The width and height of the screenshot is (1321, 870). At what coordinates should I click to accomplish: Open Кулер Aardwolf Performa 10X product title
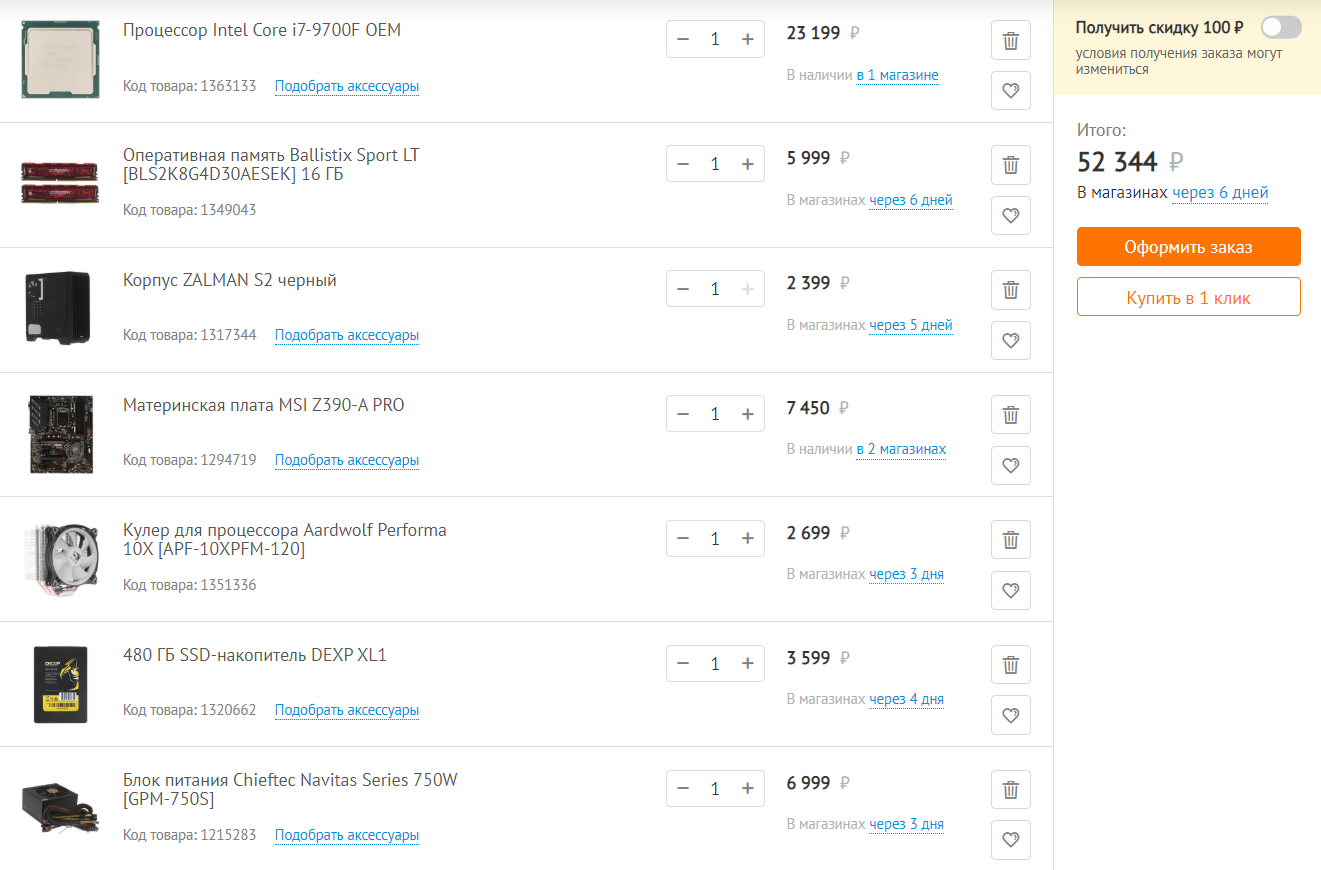click(285, 540)
